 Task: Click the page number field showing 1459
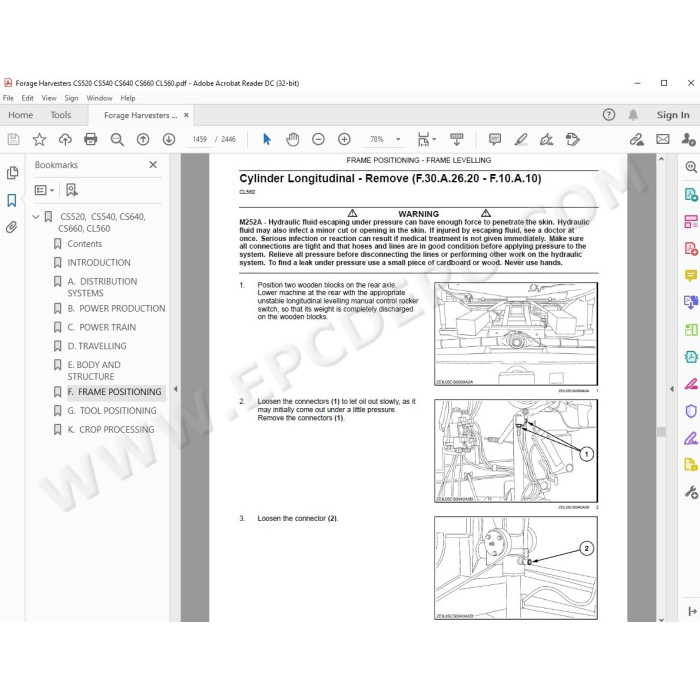click(200, 139)
